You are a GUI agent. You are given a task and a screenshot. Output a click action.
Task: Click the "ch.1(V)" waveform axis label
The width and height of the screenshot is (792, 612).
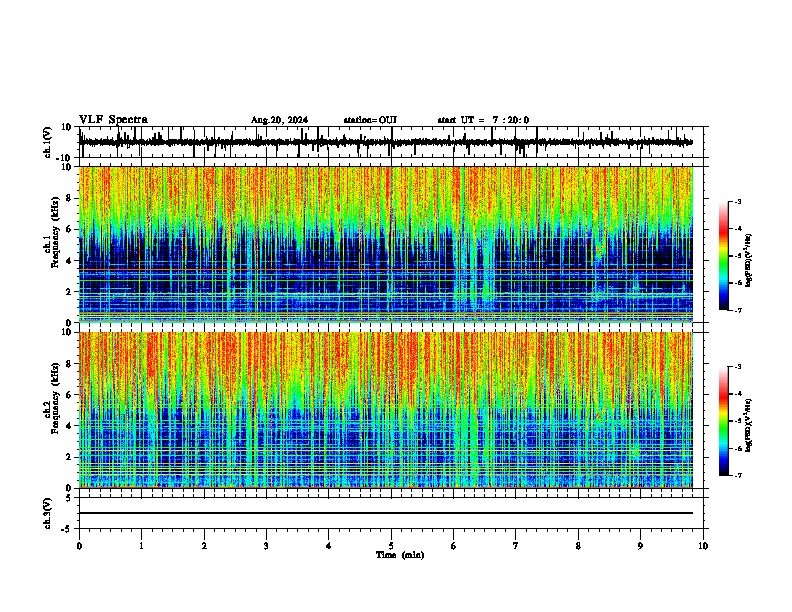pos(48,142)
